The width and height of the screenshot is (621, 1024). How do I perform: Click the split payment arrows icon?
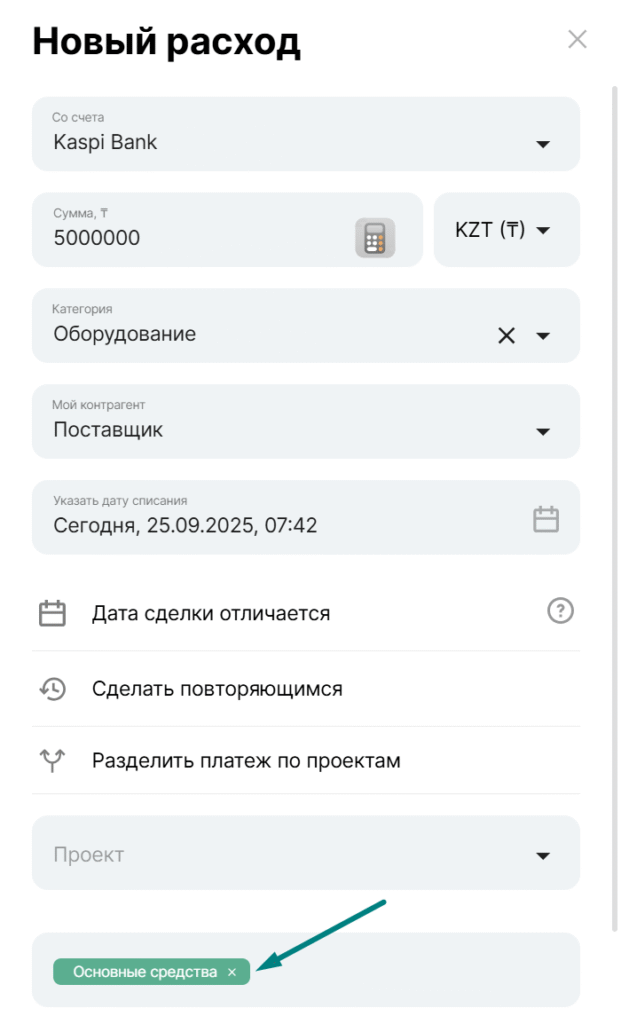click(x=52, y=761)
